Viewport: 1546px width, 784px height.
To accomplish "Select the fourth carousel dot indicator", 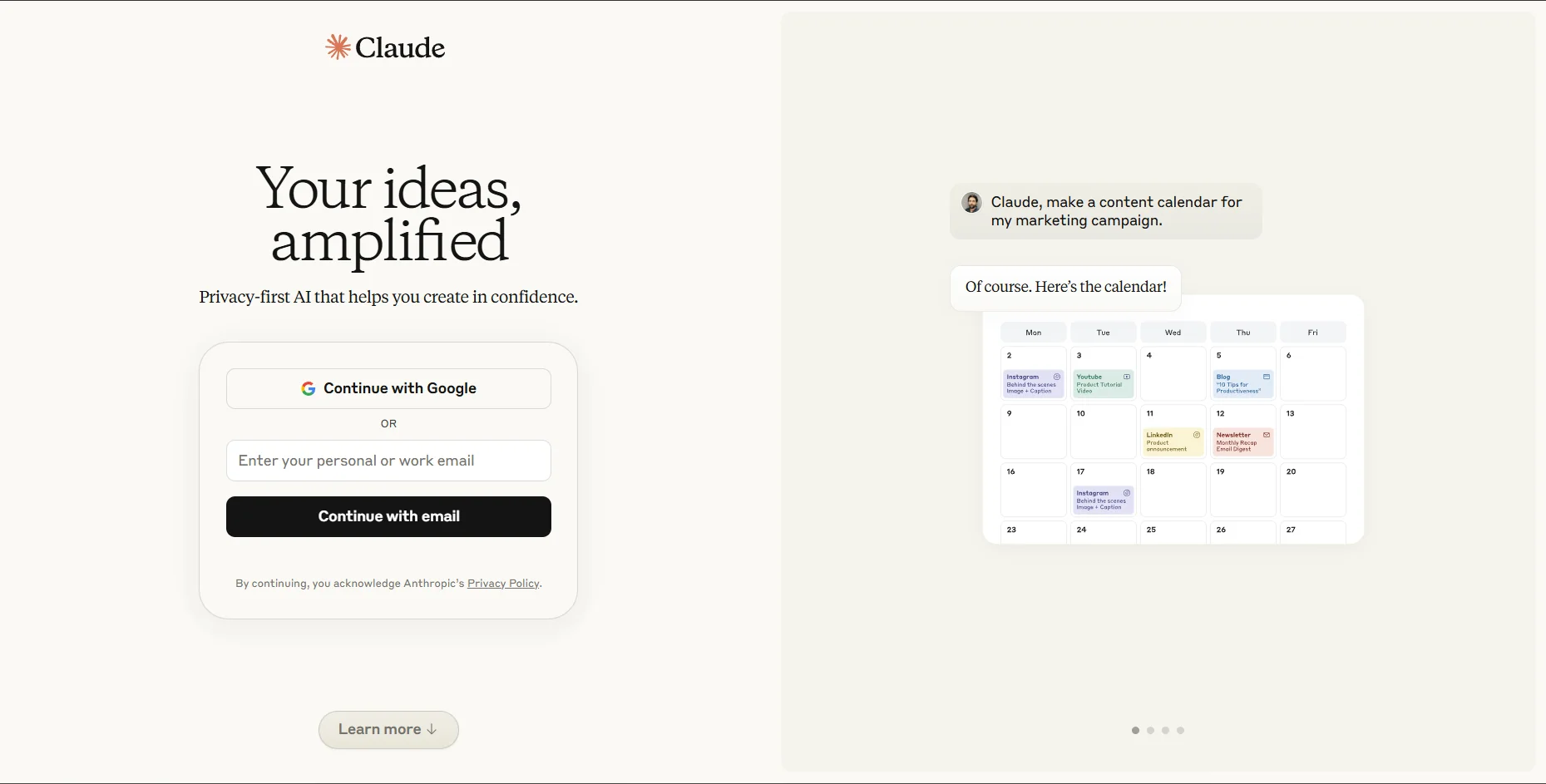I will coord(1180,730).
